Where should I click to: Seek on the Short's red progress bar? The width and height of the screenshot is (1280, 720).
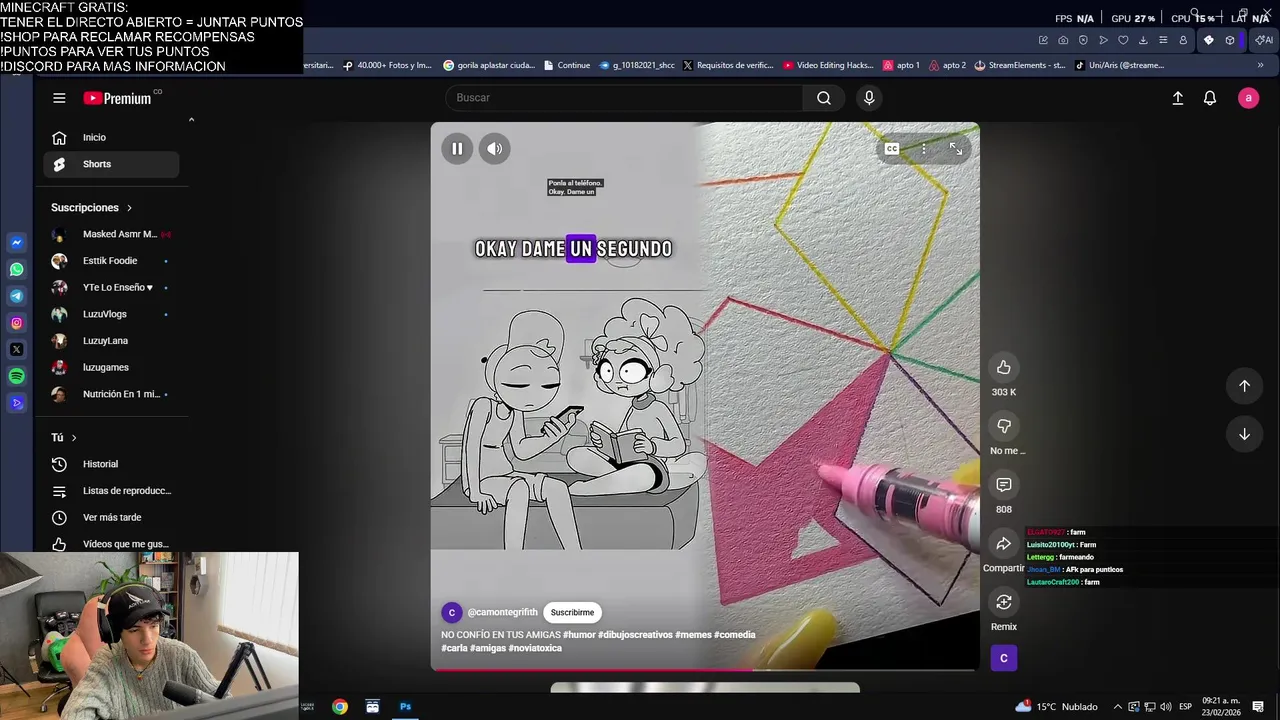click(x=705, y=669)
